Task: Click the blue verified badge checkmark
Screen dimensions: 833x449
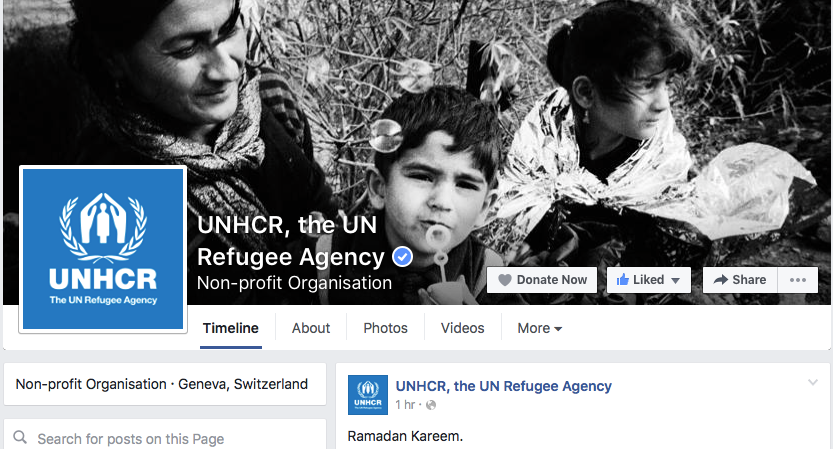Action: tap(403, 257)
